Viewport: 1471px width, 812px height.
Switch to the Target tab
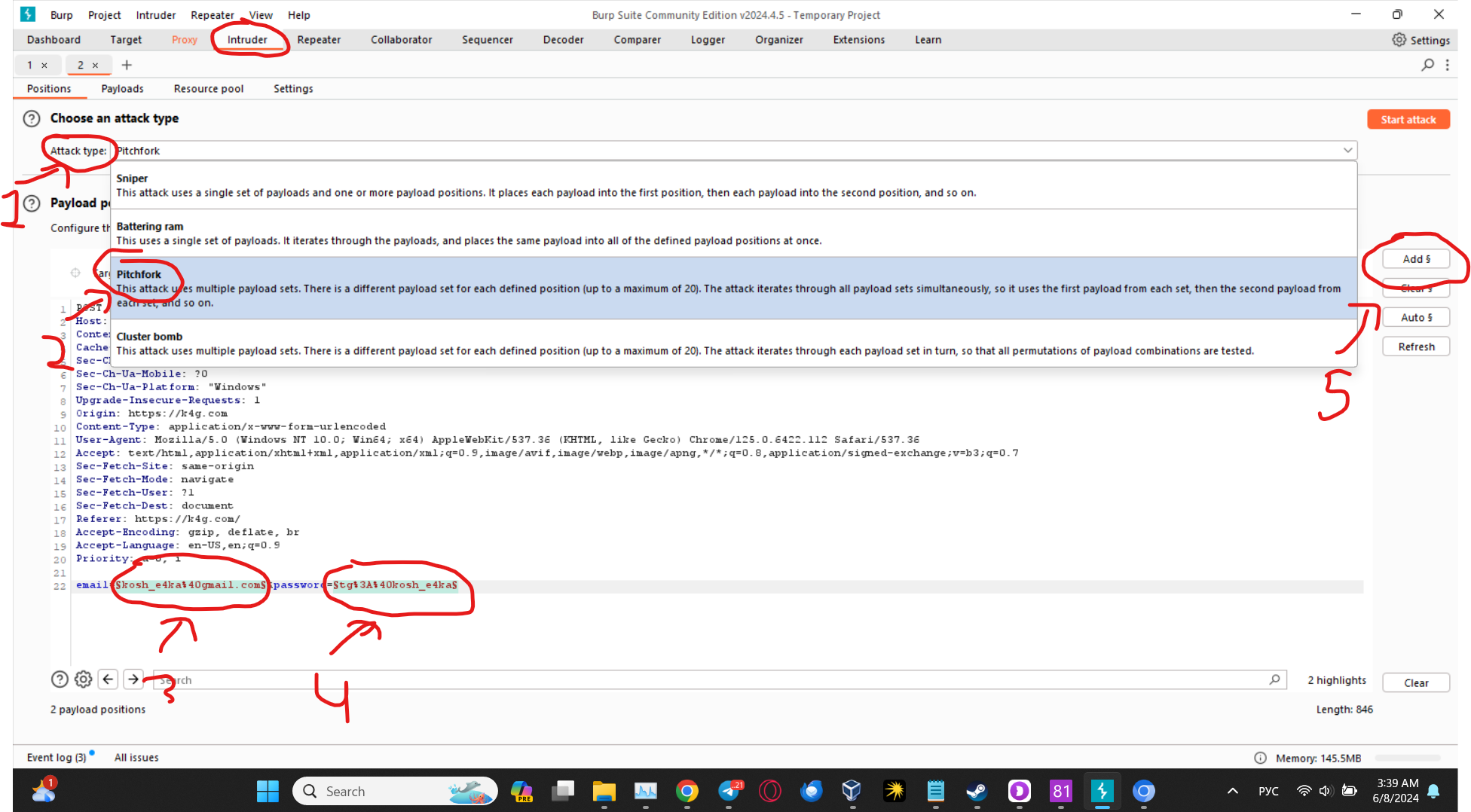[126, 40]
